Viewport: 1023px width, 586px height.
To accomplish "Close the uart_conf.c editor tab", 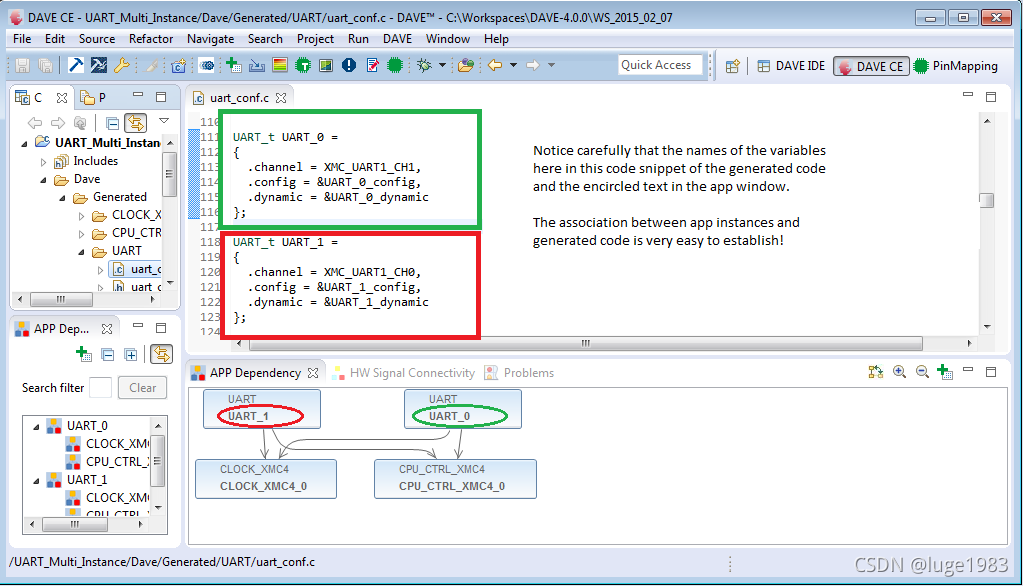I will point(281,98).
